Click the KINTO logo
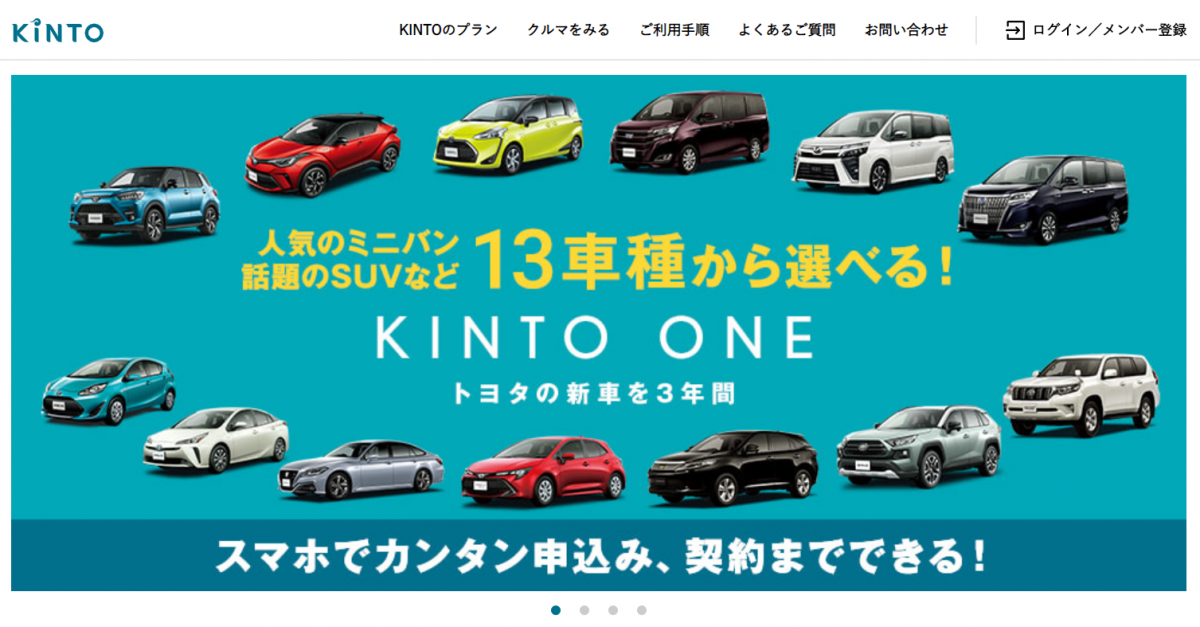1200x627 pixels. click(x=58, y=31)
